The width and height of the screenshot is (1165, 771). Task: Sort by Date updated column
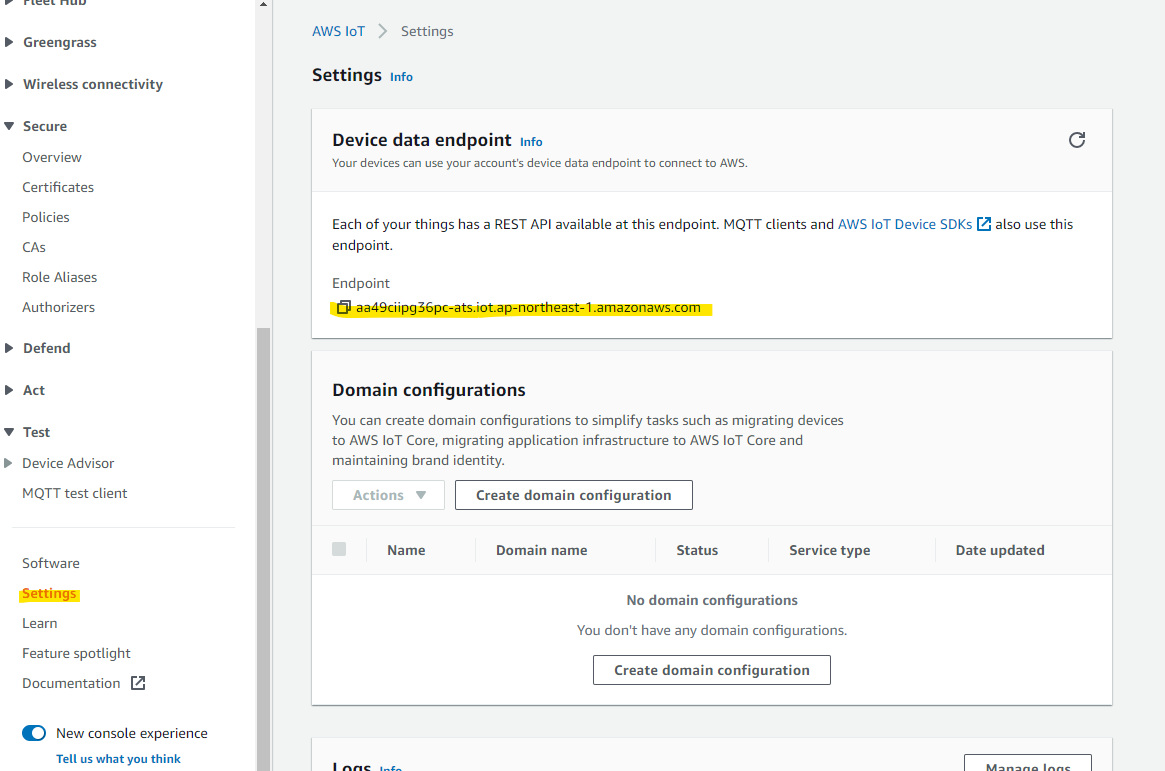[1000, 550]
